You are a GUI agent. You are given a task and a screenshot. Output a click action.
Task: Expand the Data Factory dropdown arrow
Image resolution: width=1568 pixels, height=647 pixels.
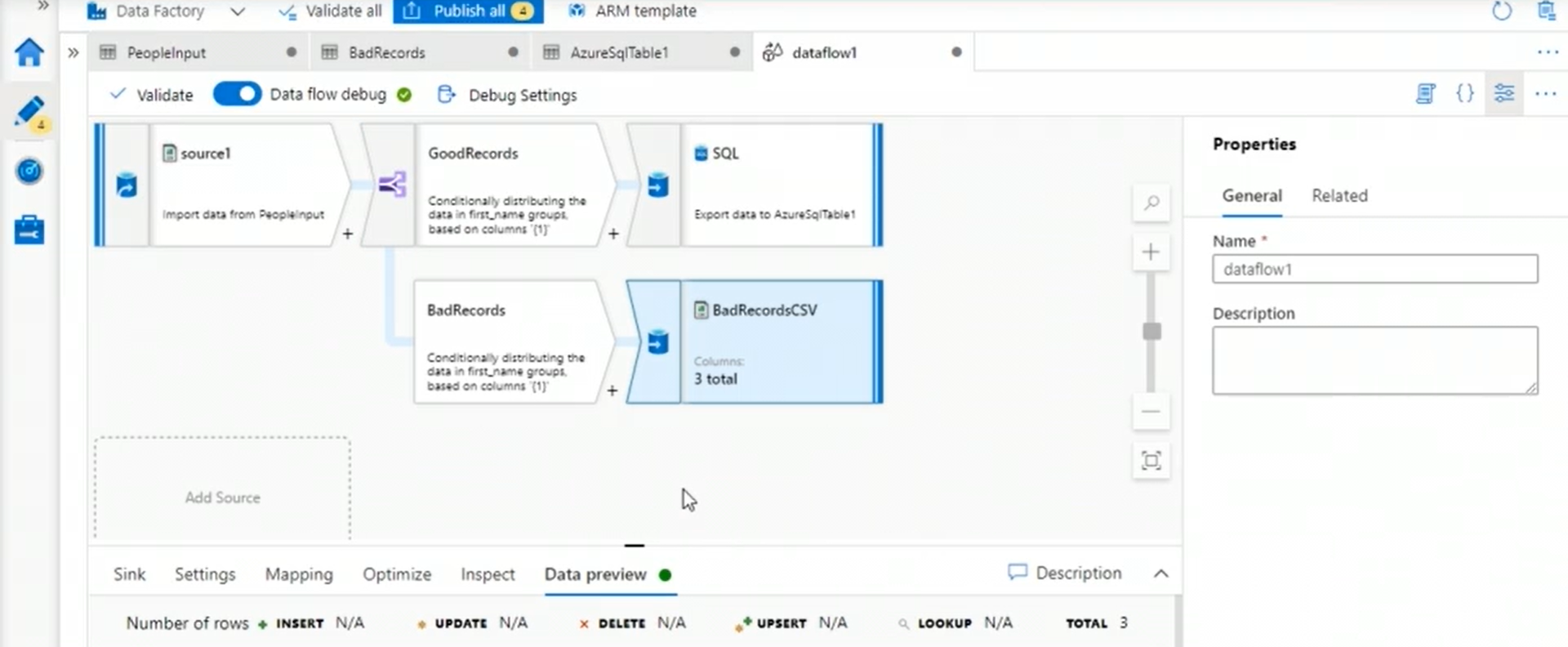(237, 11)
